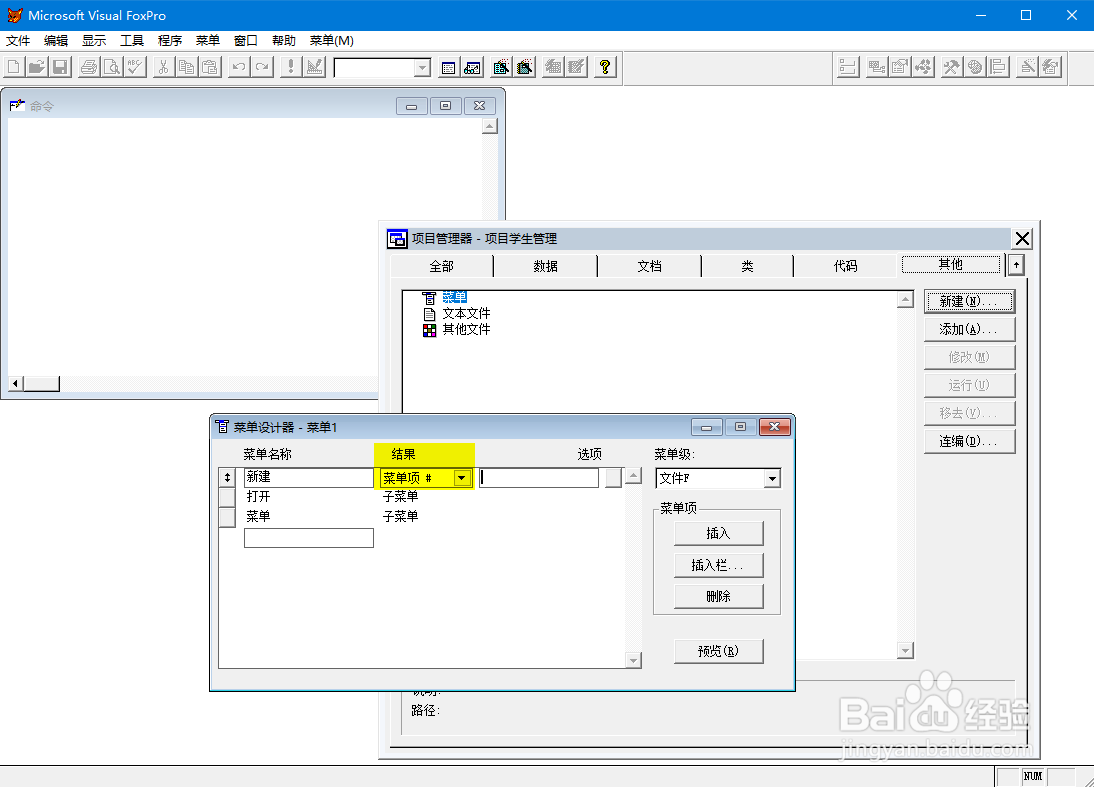Open the 编辑 menu
This screenshot has width=1094, height=787.
56,40
